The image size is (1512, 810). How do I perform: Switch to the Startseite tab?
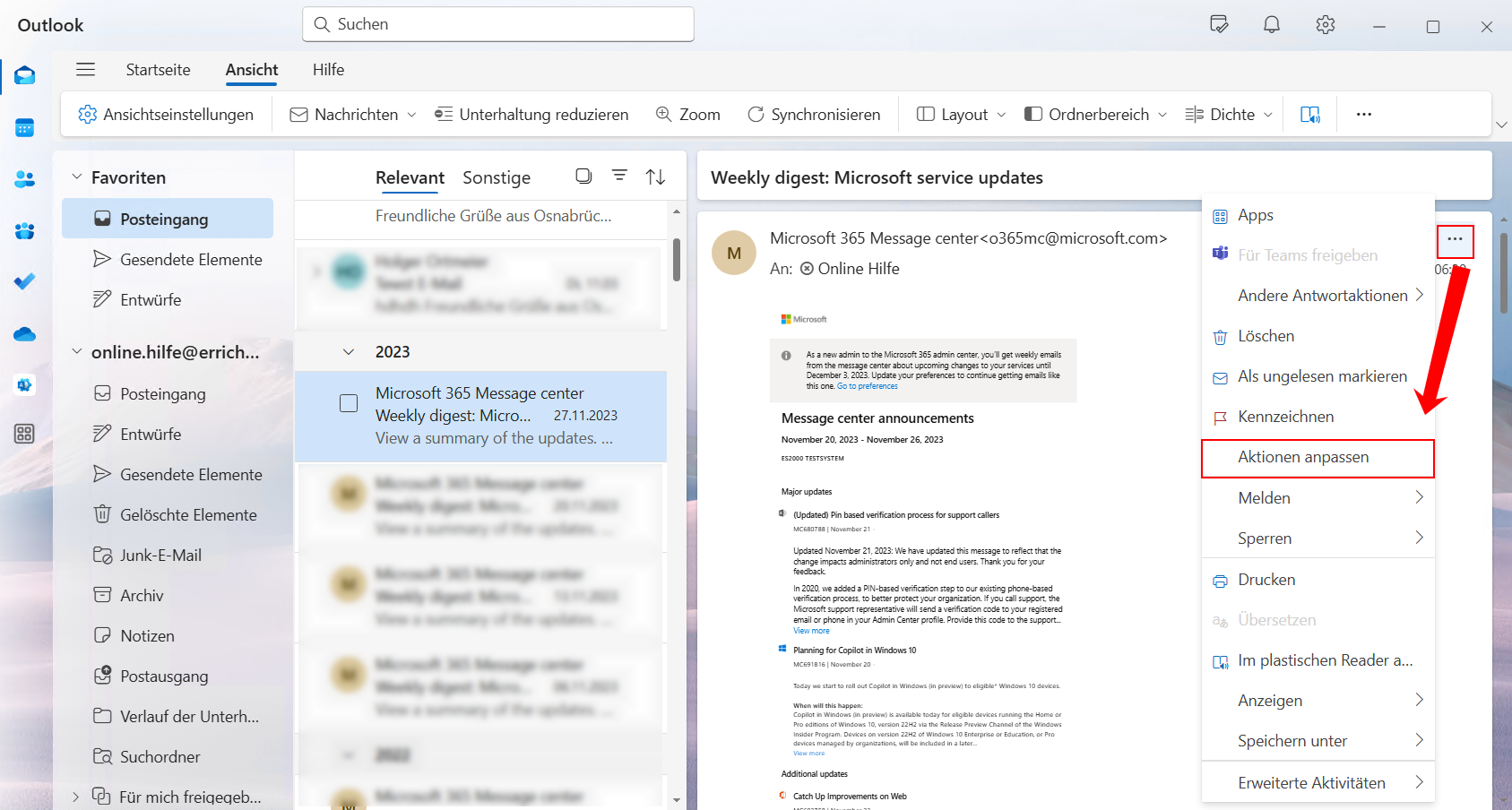(158, 70)
